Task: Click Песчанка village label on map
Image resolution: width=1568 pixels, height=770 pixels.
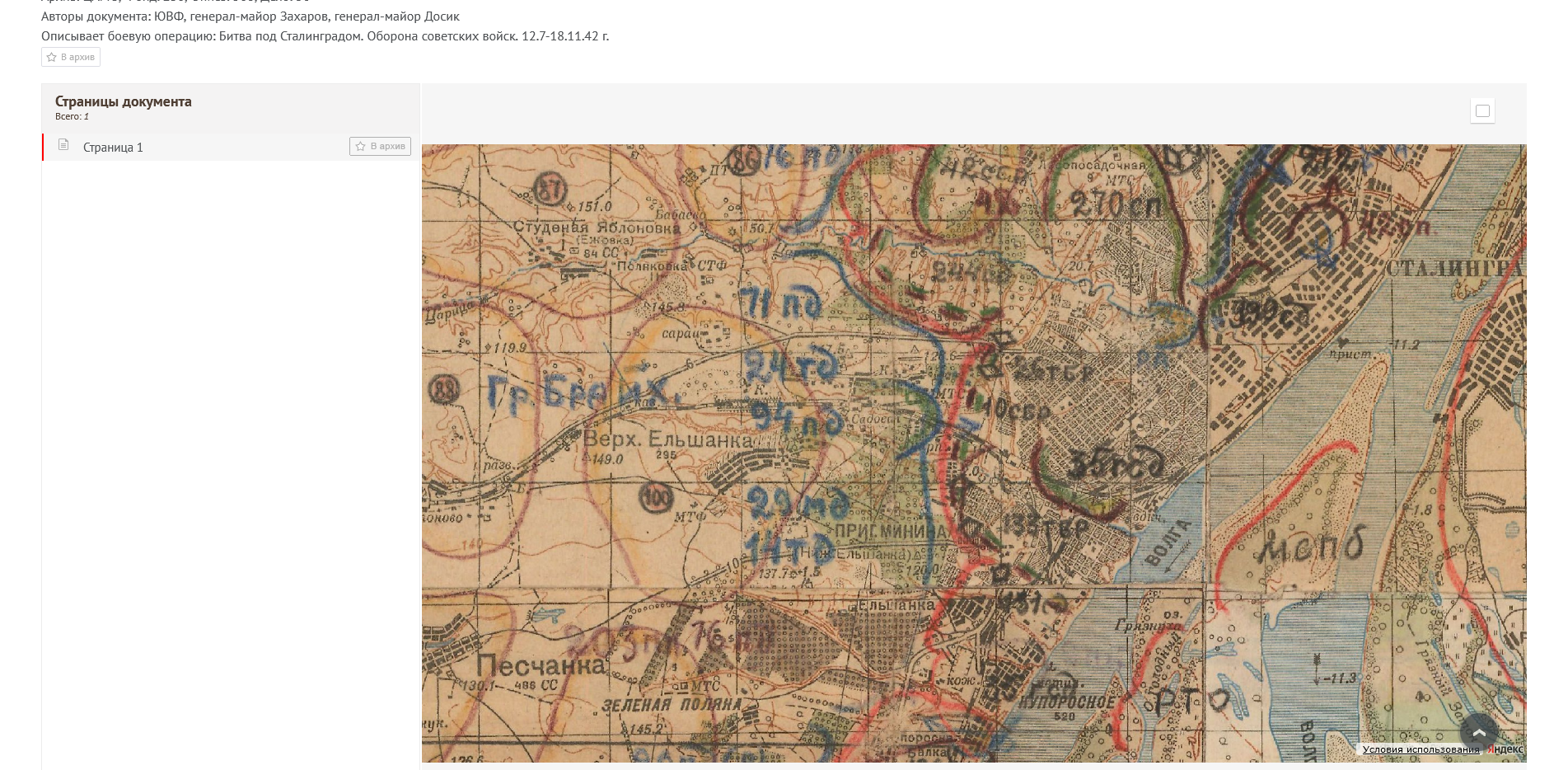Action: coord(541,664)
